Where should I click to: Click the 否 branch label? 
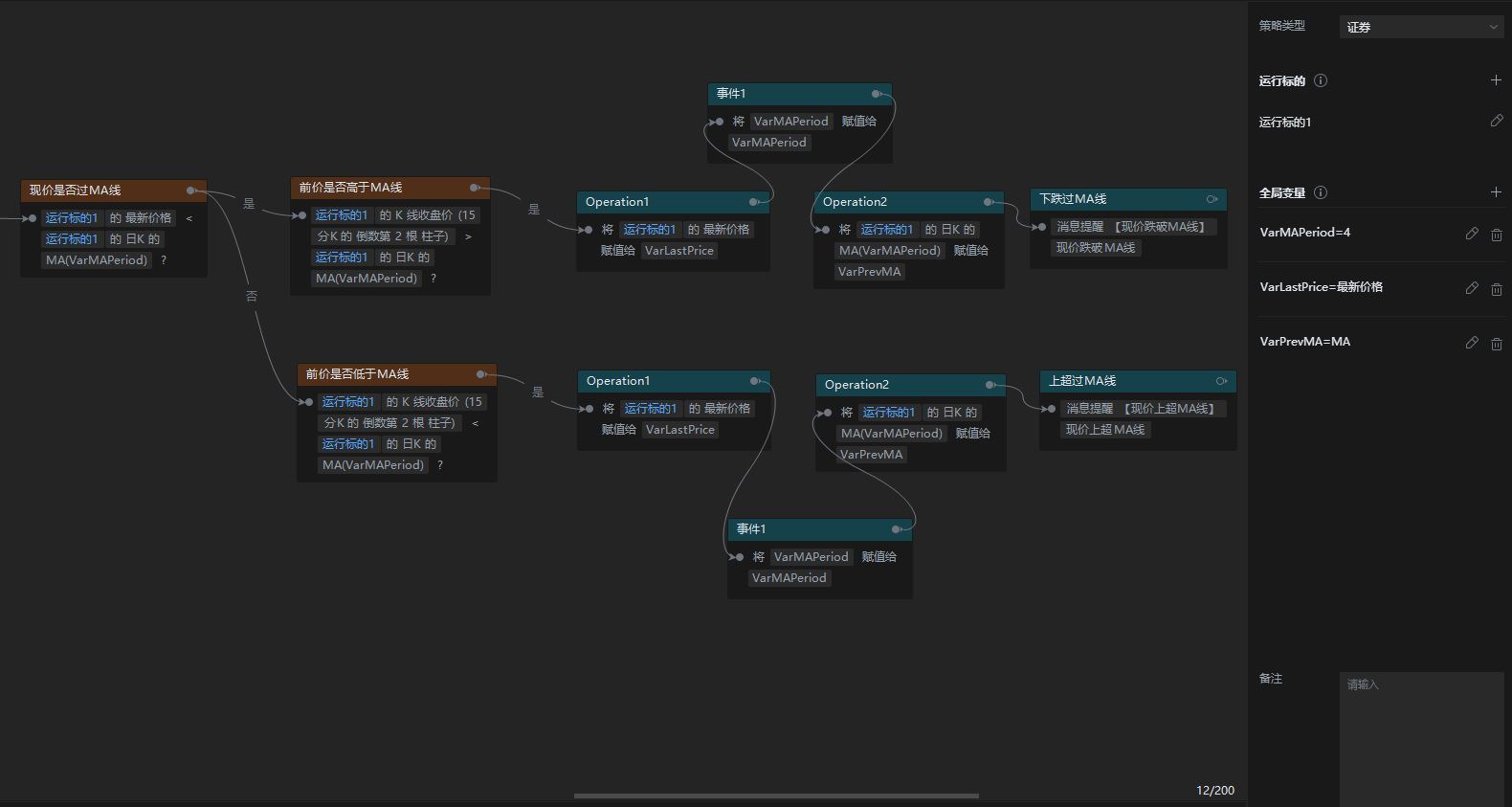(252, 297)
